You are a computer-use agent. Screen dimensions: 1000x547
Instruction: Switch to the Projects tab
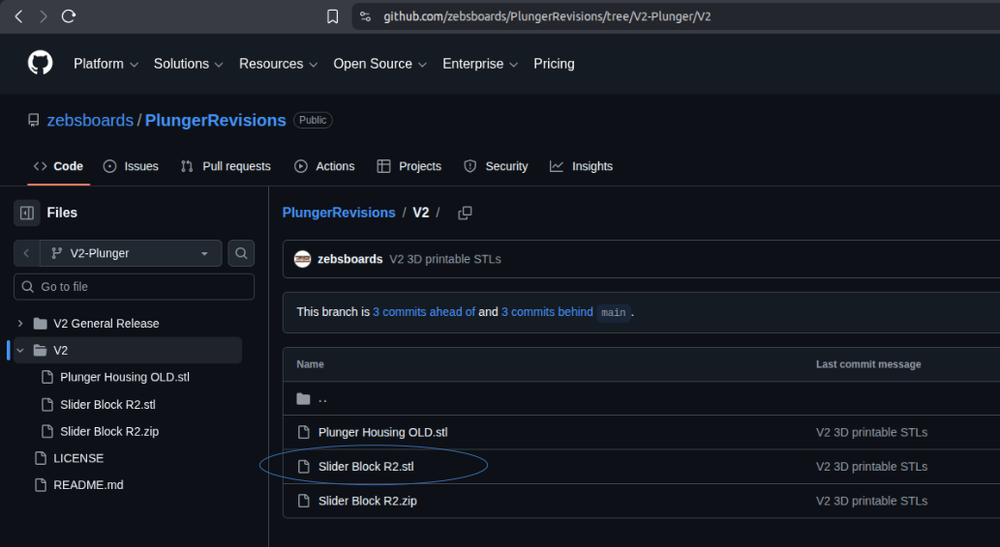[x=409, y=166]
